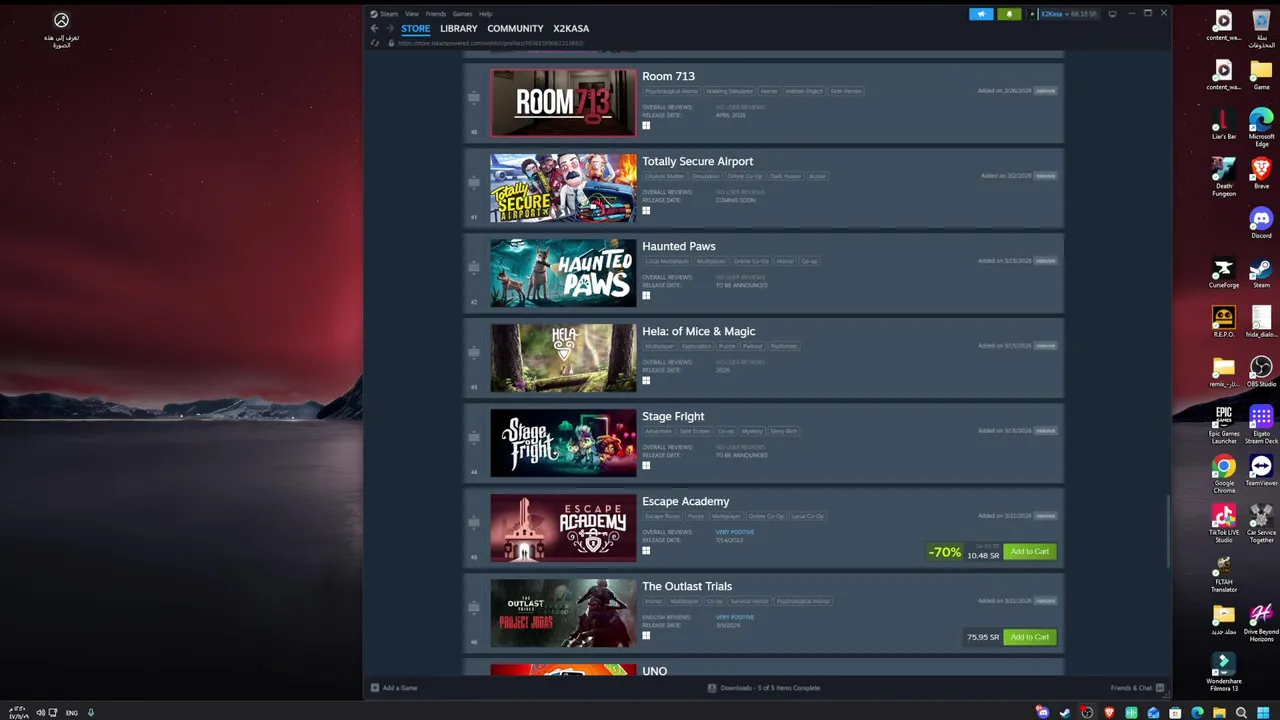Switch to the COMMUNITY tab
1280x720 pixels.
515,29
